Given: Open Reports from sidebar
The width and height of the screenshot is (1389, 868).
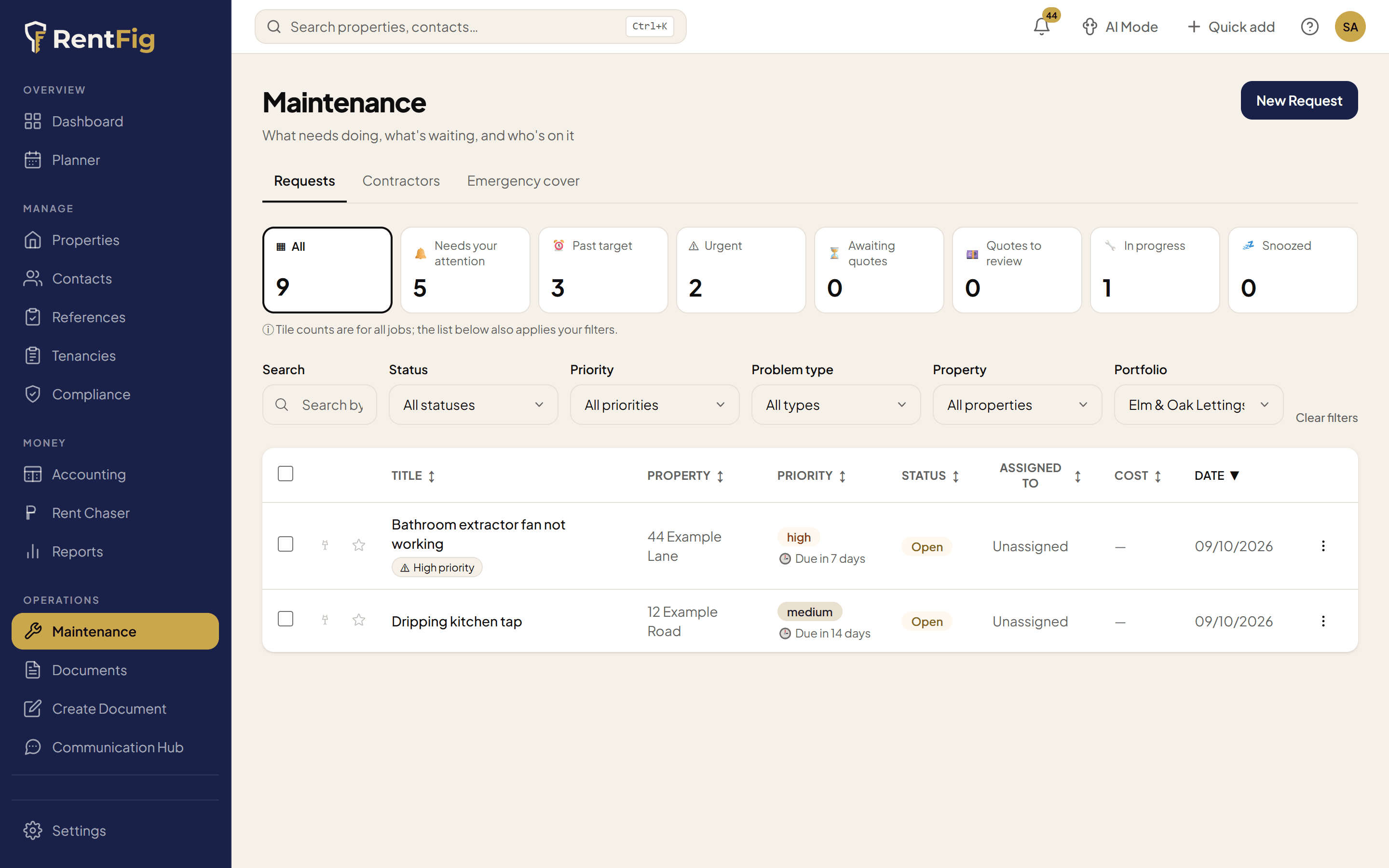Looking at the screenshot, I should [x=115, y=551].
